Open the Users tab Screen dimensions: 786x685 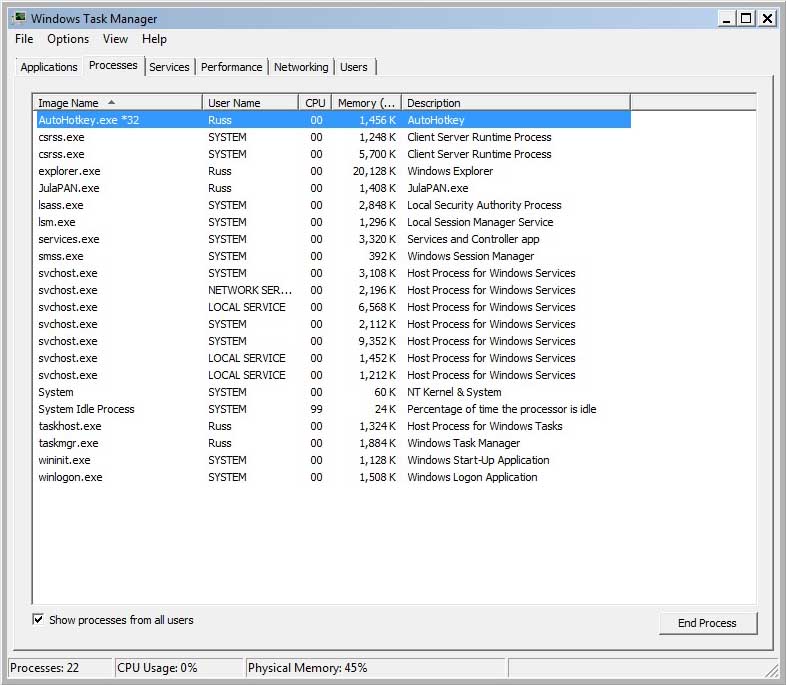click(x=354, y=67)
